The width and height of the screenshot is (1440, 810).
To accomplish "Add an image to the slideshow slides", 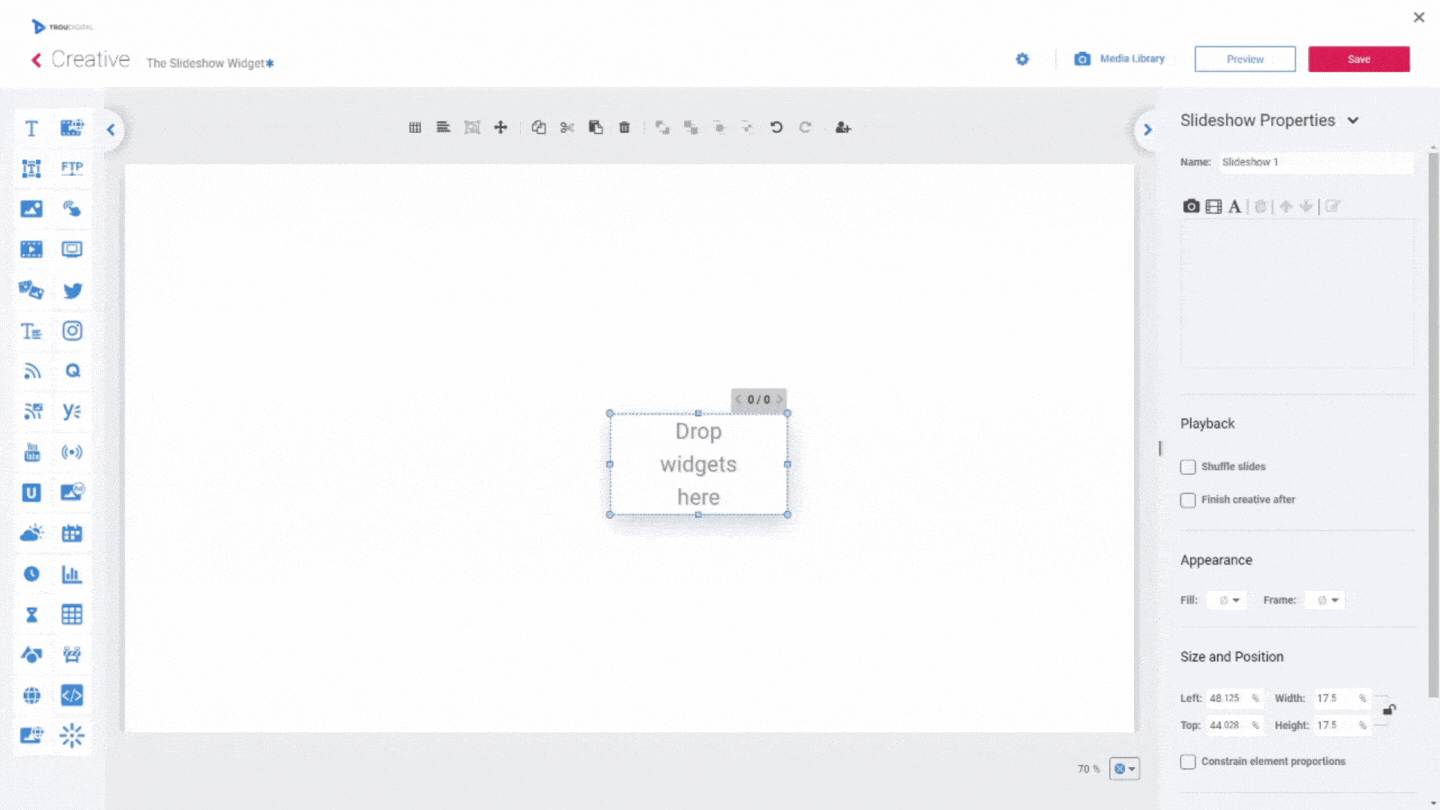I will (1191, 206).
